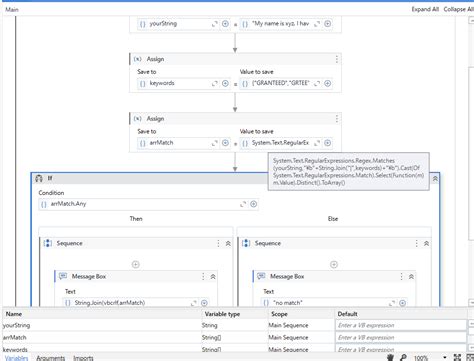Click plus button beside arrMatch.Any condition

click(253, 204)
